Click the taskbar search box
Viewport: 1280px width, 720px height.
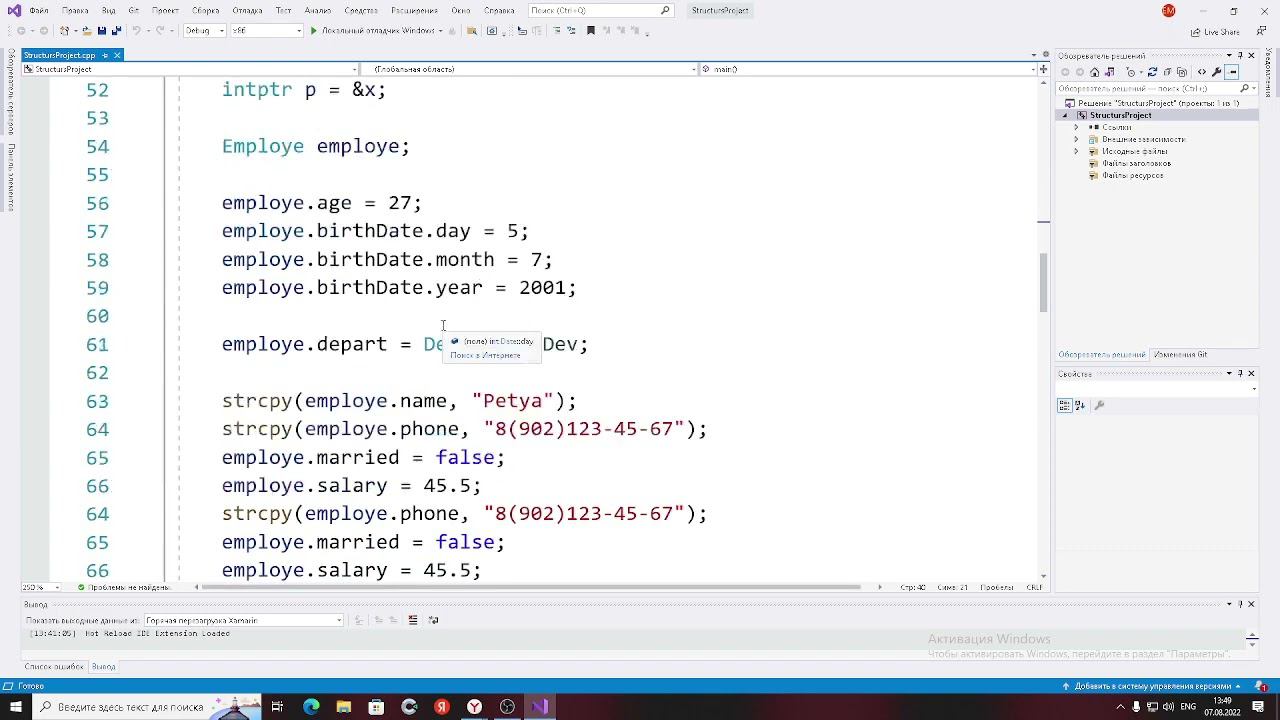click(x=145, y=707)
